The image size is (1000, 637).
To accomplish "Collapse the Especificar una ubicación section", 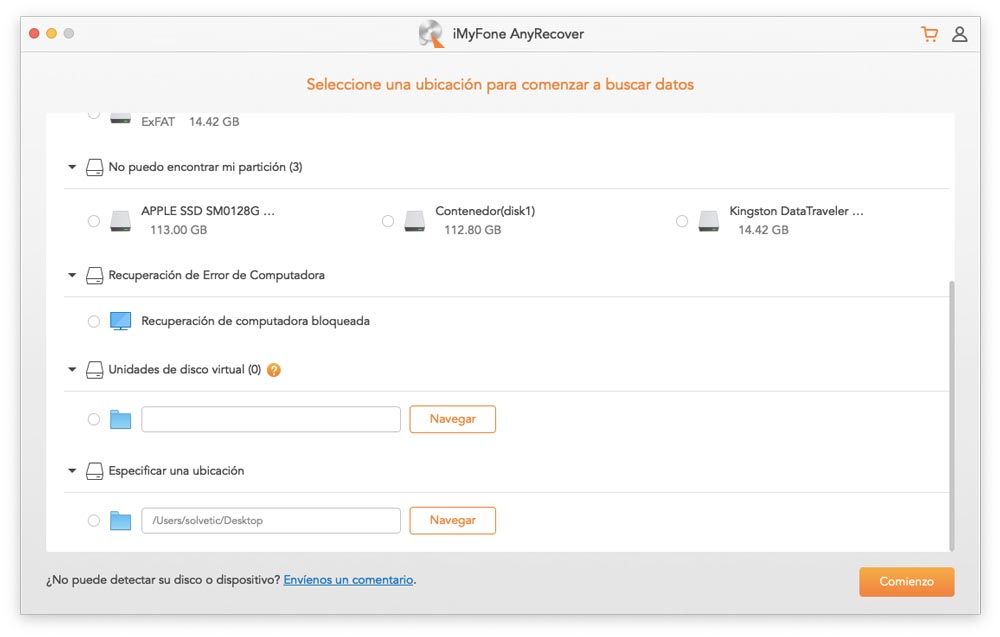I will click(x=72, y=471).
